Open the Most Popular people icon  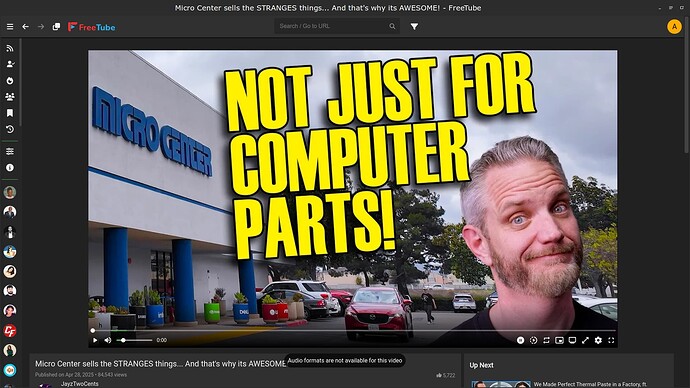tap(10, 97)
